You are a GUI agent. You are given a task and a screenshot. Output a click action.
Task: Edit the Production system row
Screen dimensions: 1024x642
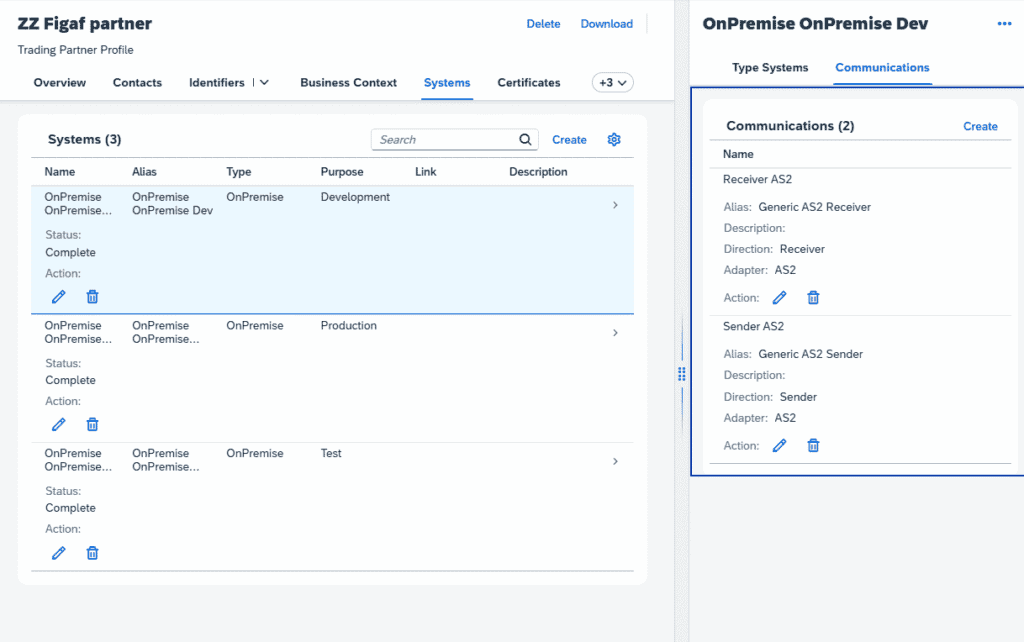click(59, 425)
